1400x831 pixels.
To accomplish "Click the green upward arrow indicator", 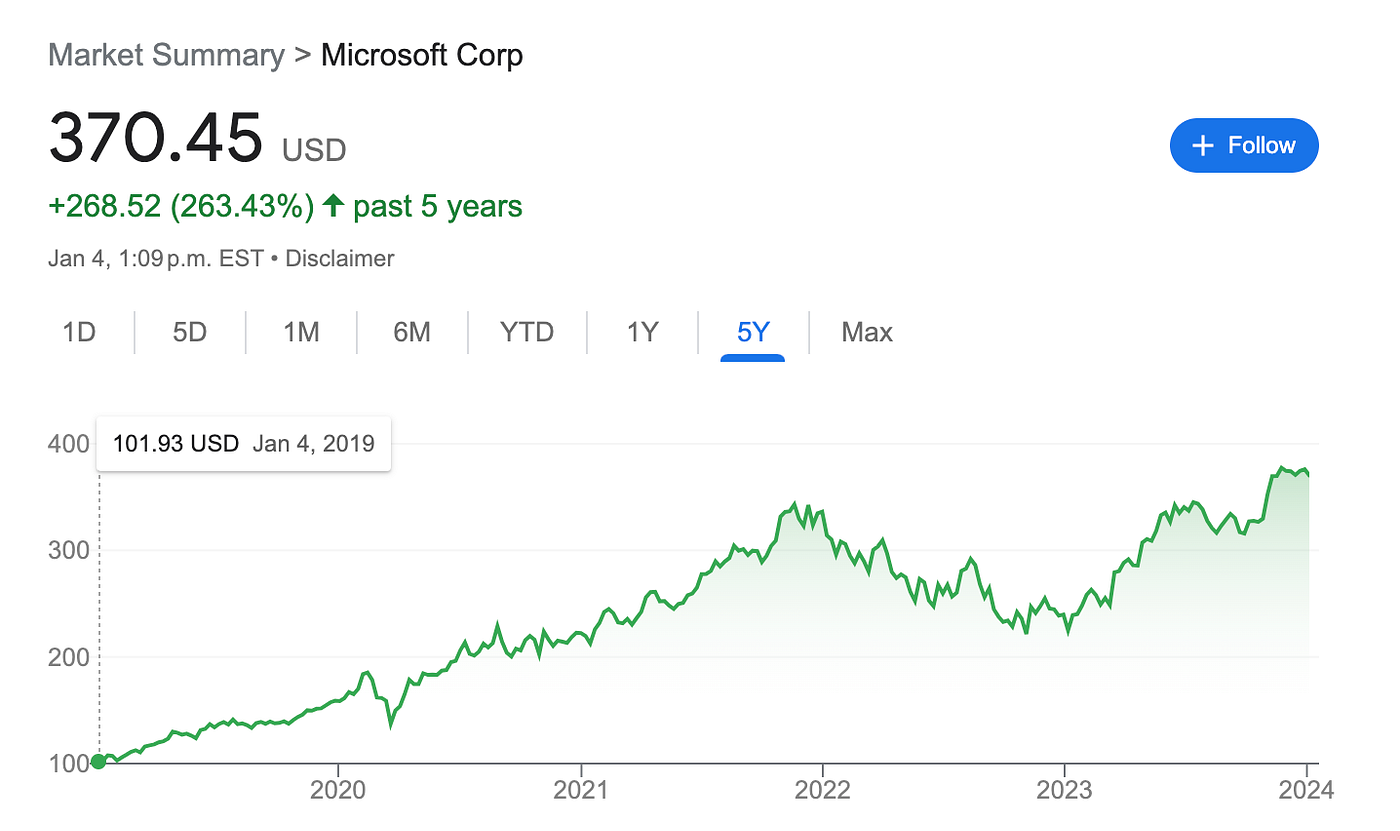I will point(334,205).
